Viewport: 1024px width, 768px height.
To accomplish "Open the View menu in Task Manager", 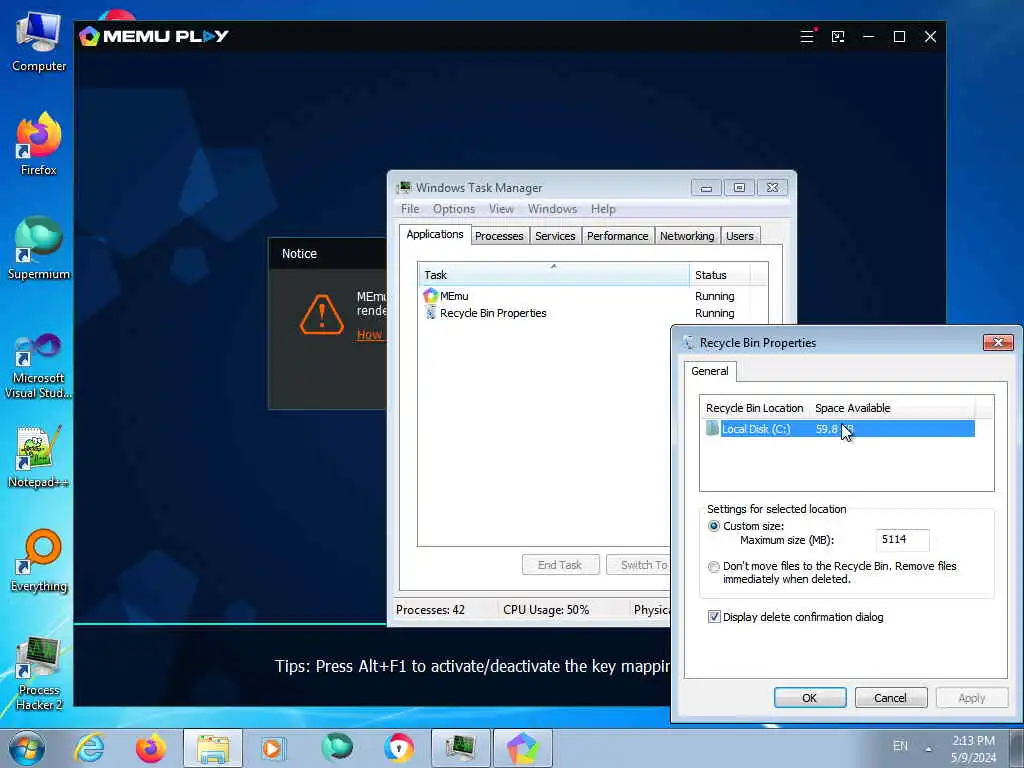I will 501,209.
